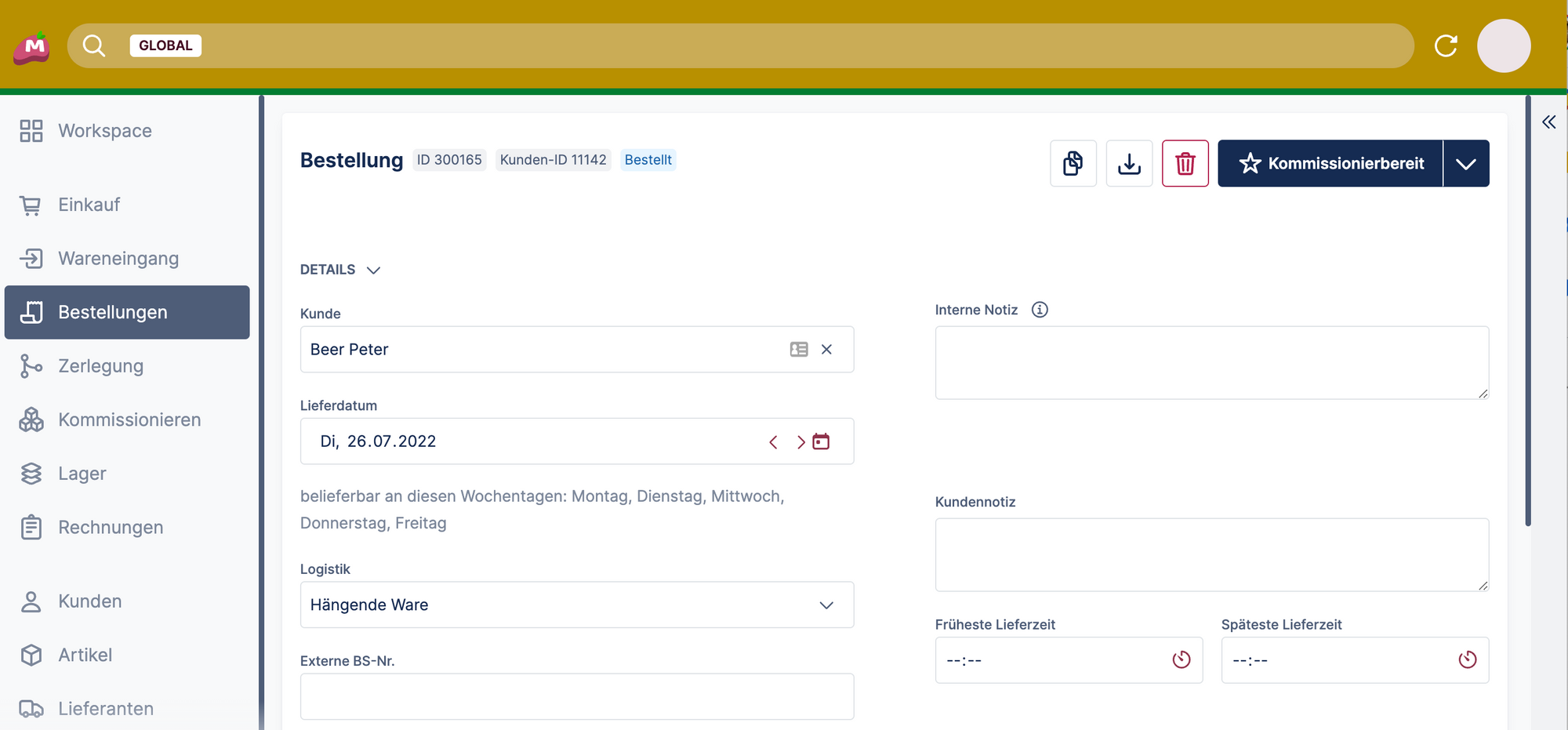The width and height of the screenshot is (1568, 730).
Task: Advance to next delivery date
Action: (x=800, y=442)
